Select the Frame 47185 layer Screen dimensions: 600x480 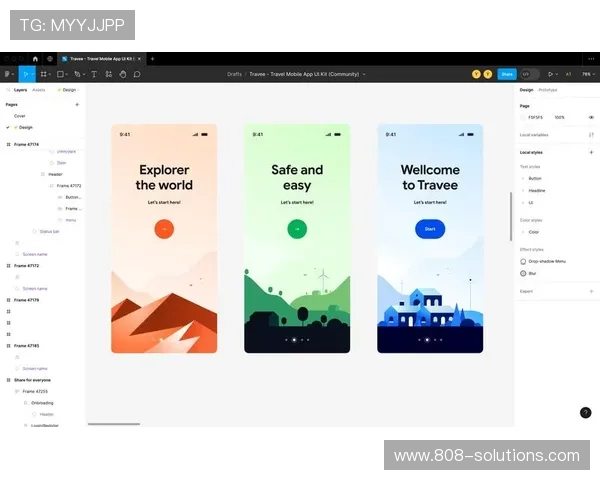27,346
